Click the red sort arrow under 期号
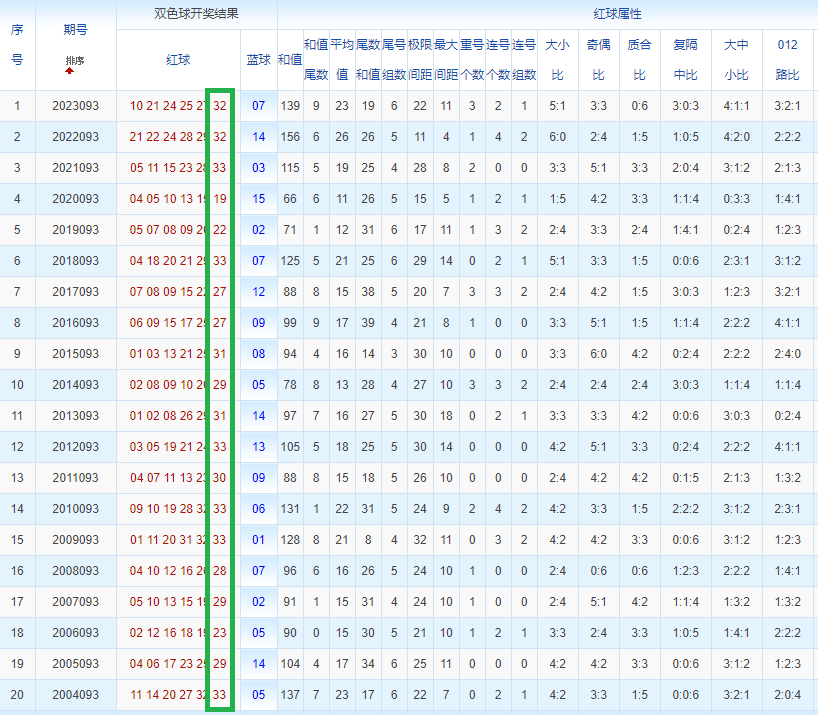The height and width of the screenshot is (715, 818). 69,71
